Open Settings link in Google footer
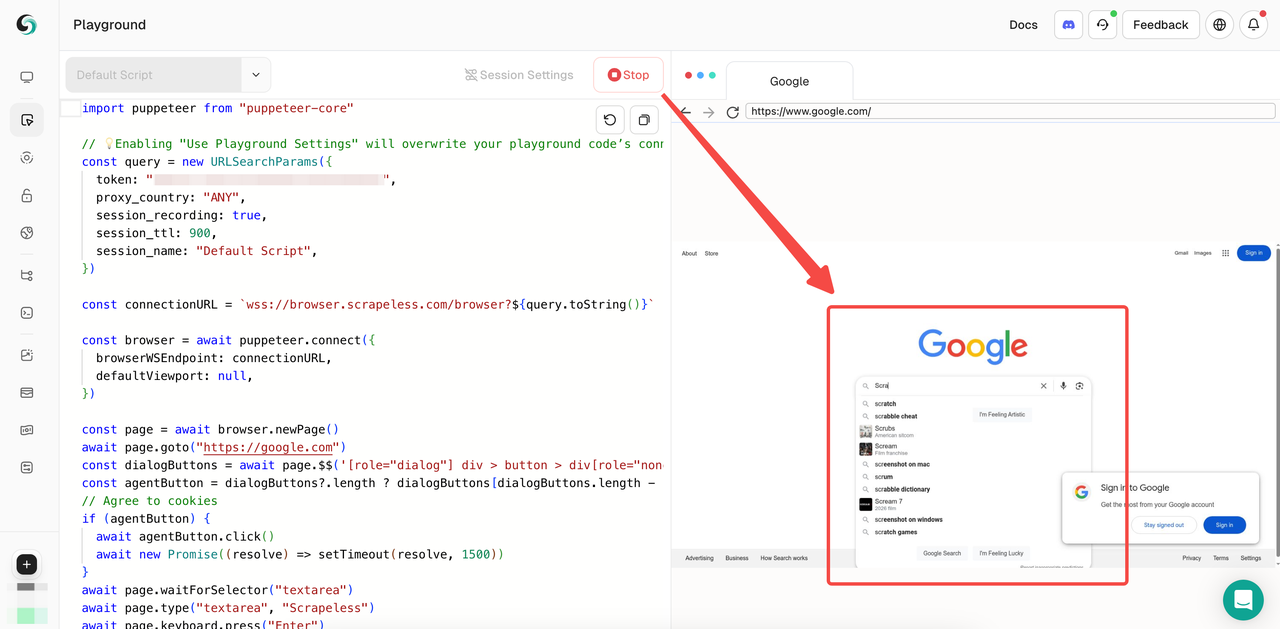 coord(1251,558)
